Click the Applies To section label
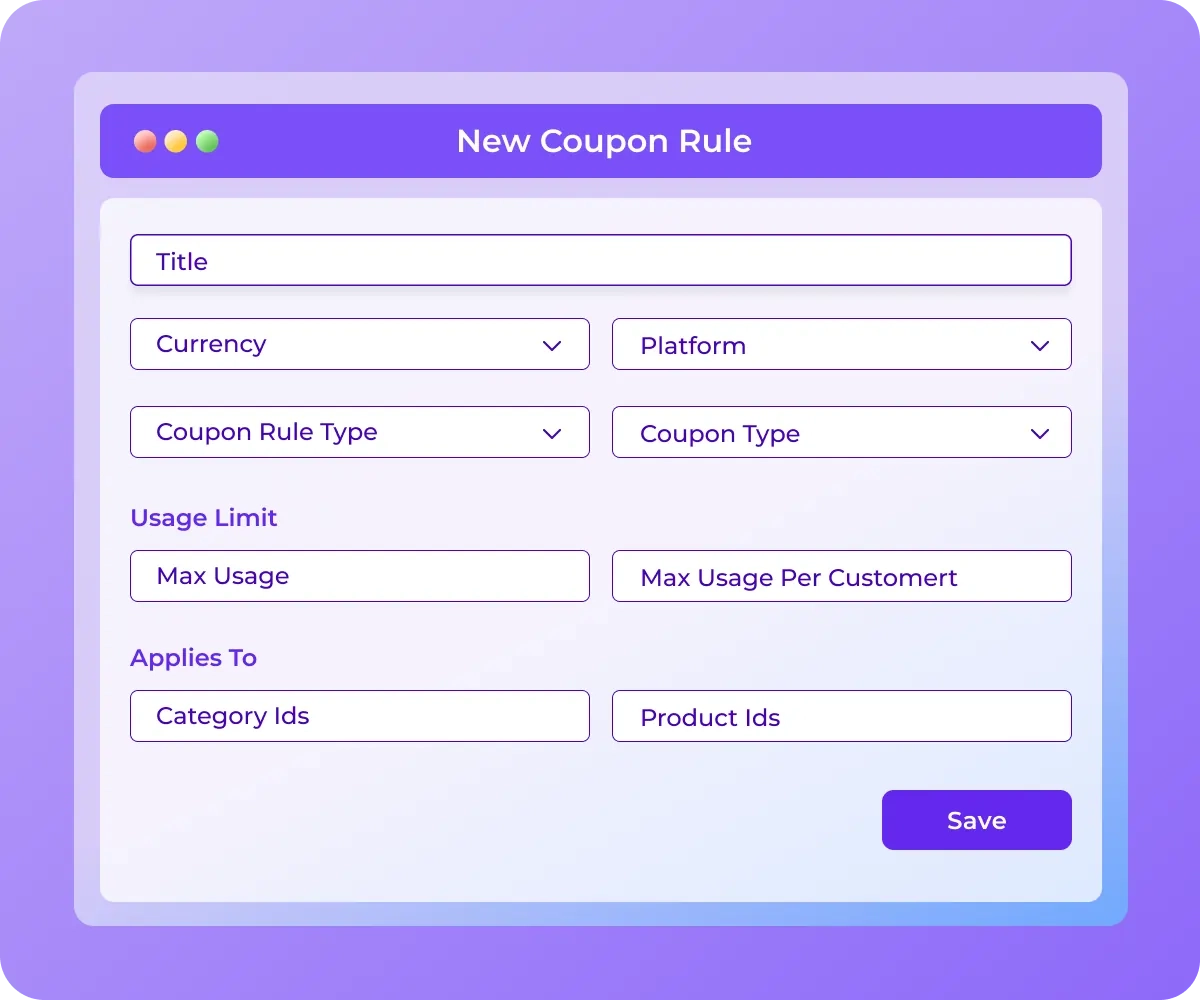Image resolution: width=1200 pixels, height=1000 pixels. click(x=193, y=657)
